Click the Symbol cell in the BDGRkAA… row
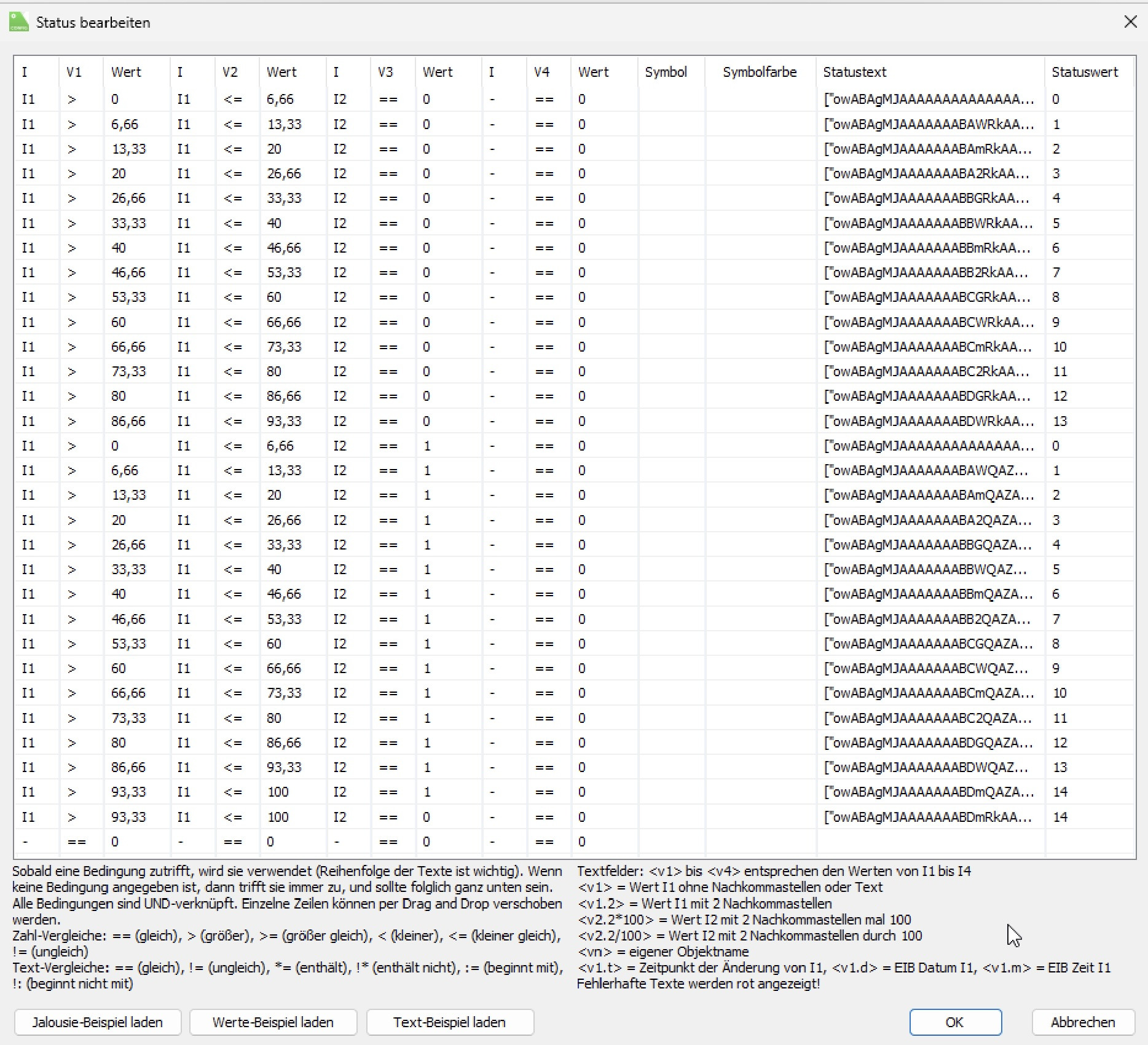Screen dimensions: 1148x1045 pyautogui.click(x=672, y=396)
